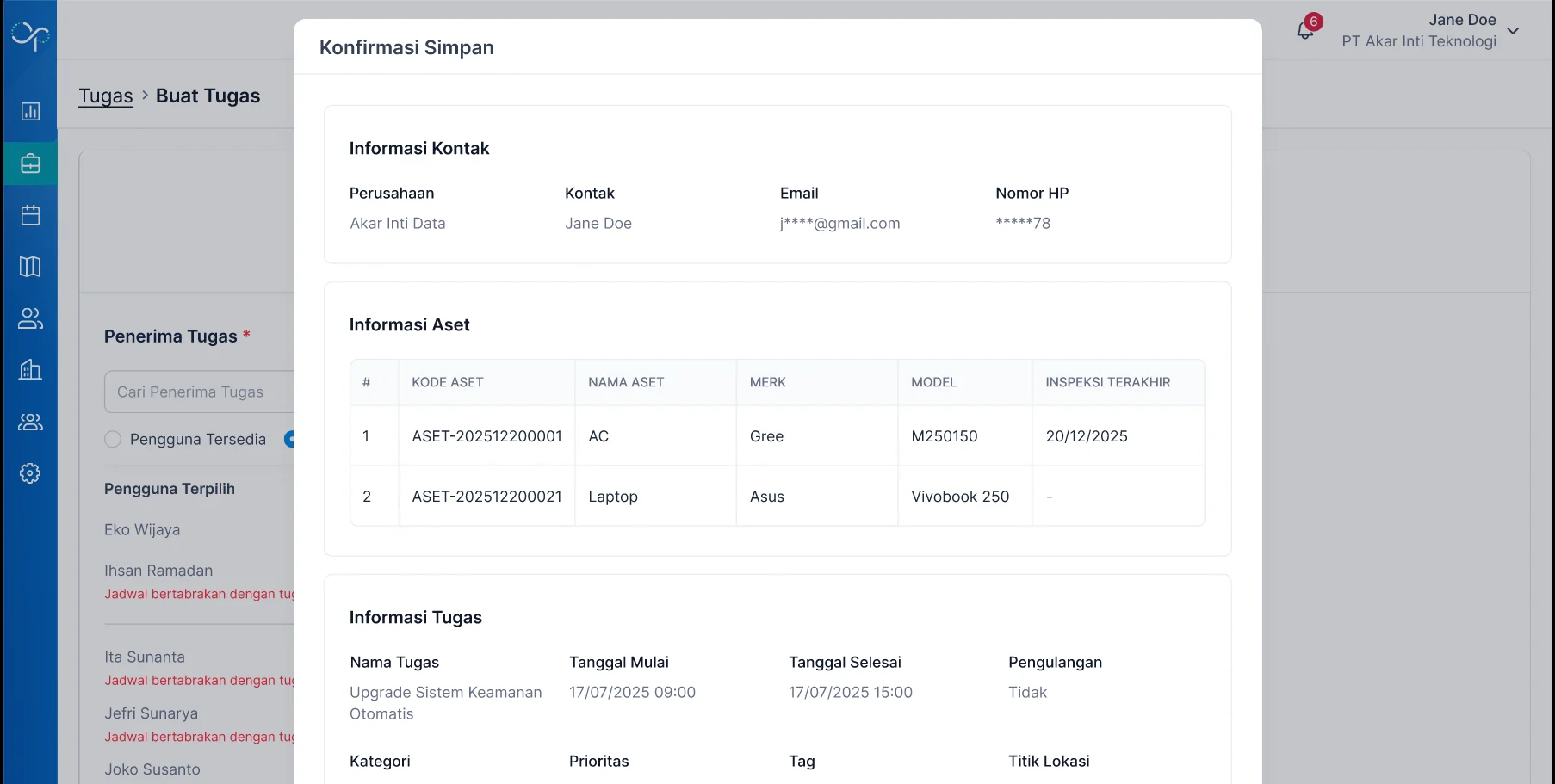Screen dimensions: 1555x784
Task: Click Ihsan Ramadan in the selected users list
Action: pyautogui.click(x=158, y=571)
